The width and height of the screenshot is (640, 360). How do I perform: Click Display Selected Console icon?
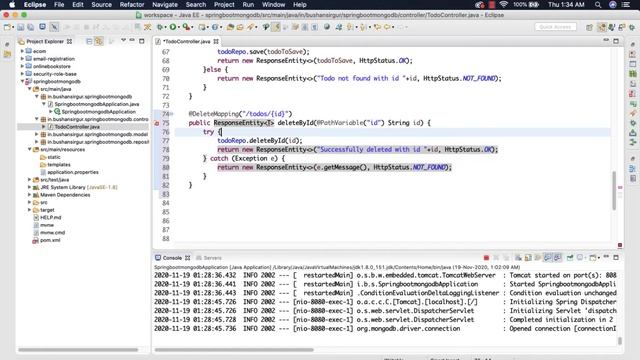click(x=581, y=258)
